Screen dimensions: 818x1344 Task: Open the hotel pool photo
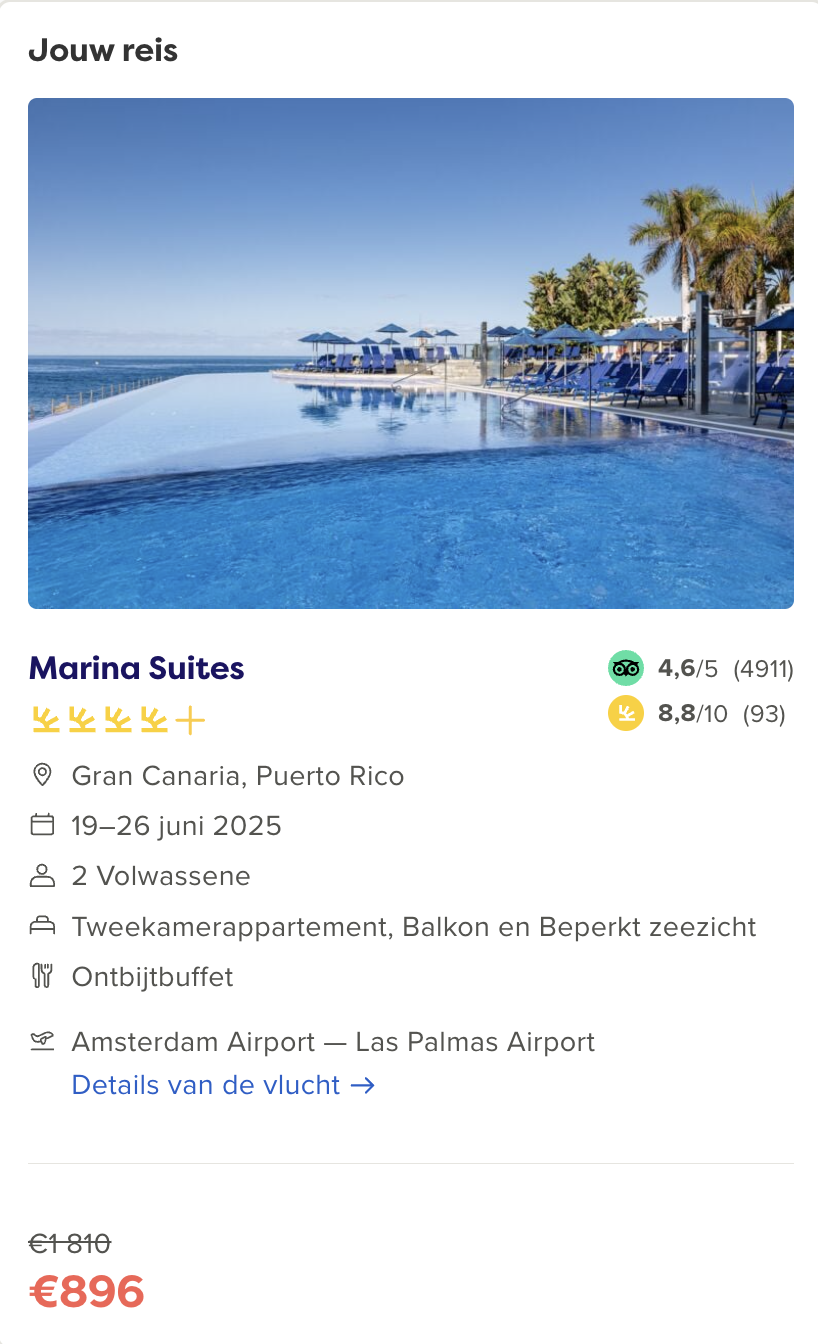point(411,353)
